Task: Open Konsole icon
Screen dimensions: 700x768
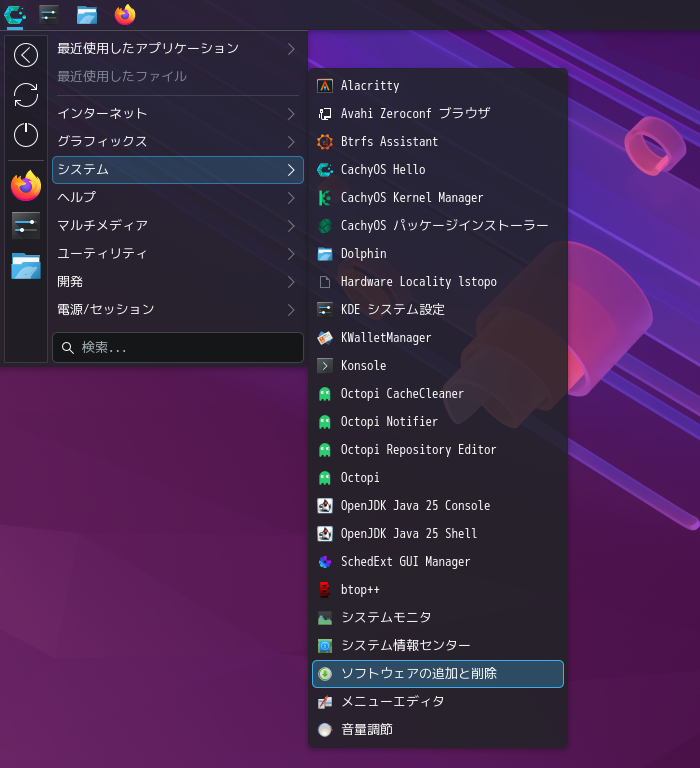Action: (x=325, y=365)
